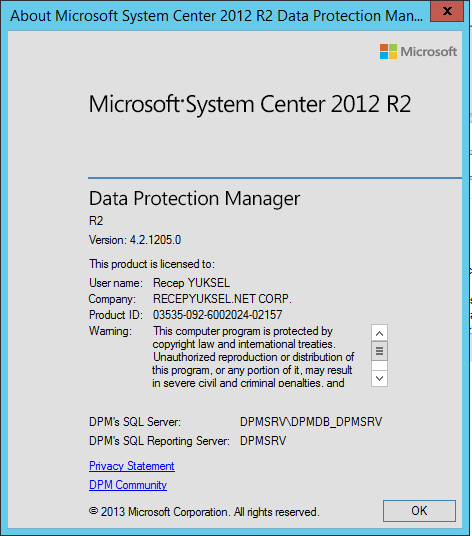
Task: Click the user name Recep YUKSEL
Action: click(x=191, y=283)
